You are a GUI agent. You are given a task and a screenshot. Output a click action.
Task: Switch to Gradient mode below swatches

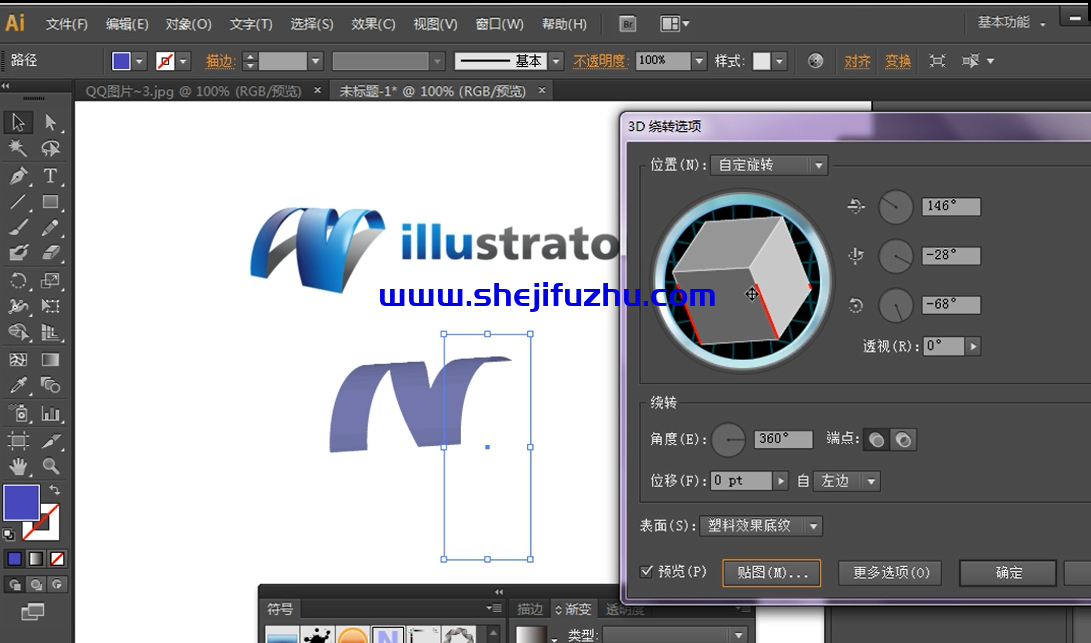click(x=35, y=559)
